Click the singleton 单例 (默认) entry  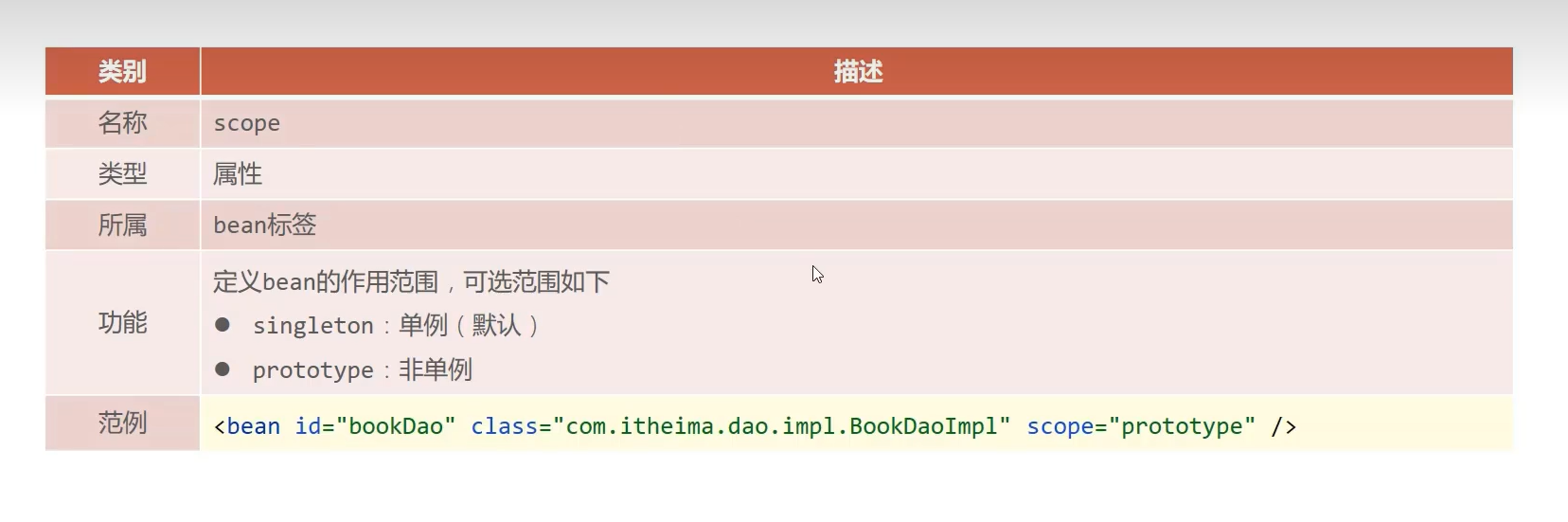(x=396, y=325)
